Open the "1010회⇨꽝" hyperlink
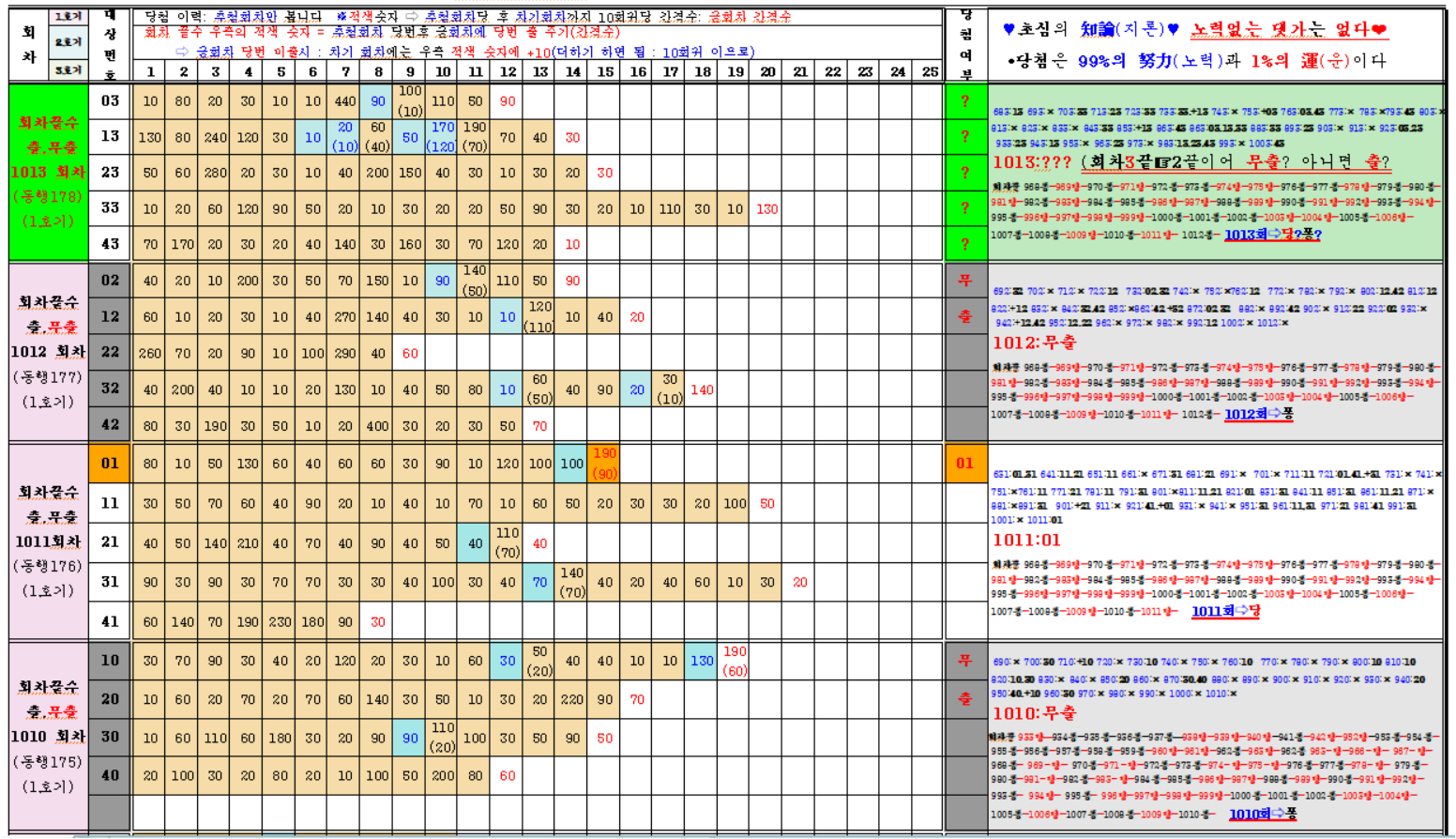 click(1262, 814)
